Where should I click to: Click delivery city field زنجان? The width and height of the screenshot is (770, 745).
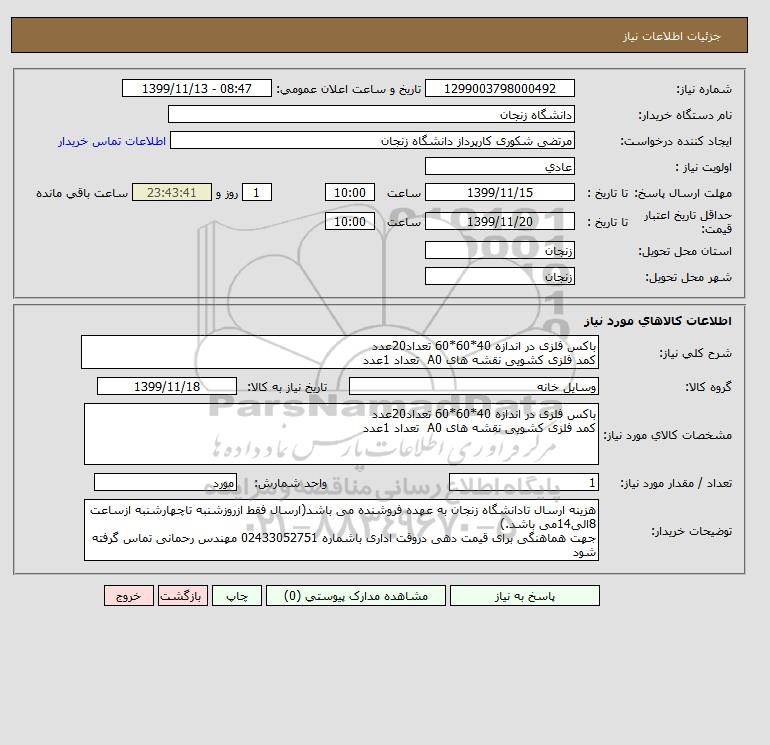point(499,276)
